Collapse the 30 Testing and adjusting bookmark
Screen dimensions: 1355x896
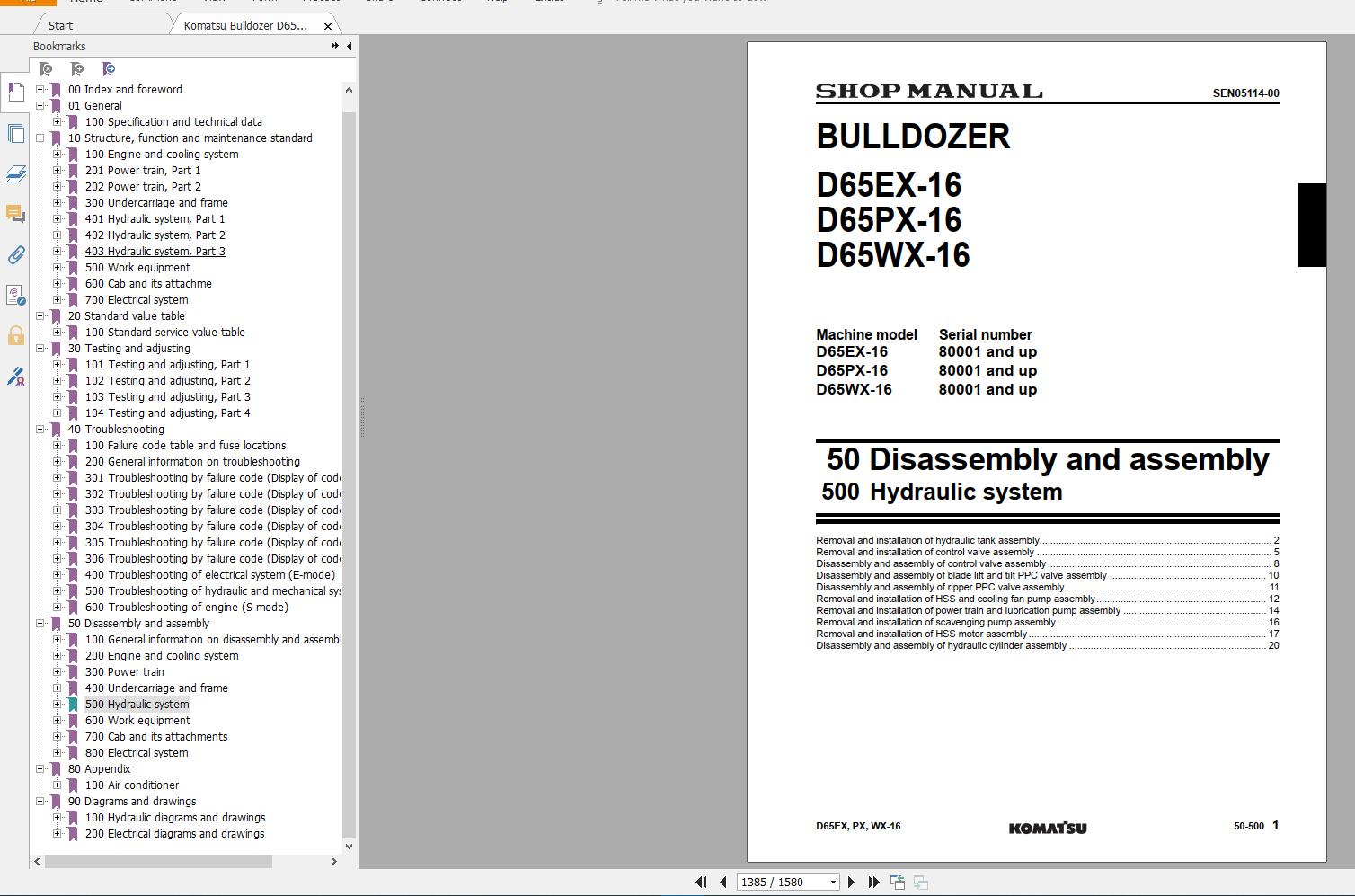[x=40, y=349]
